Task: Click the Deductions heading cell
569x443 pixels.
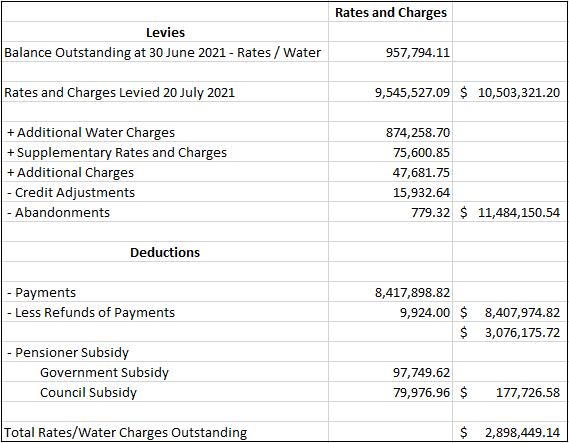Action: pyautogui.click(x=165, y=253)
